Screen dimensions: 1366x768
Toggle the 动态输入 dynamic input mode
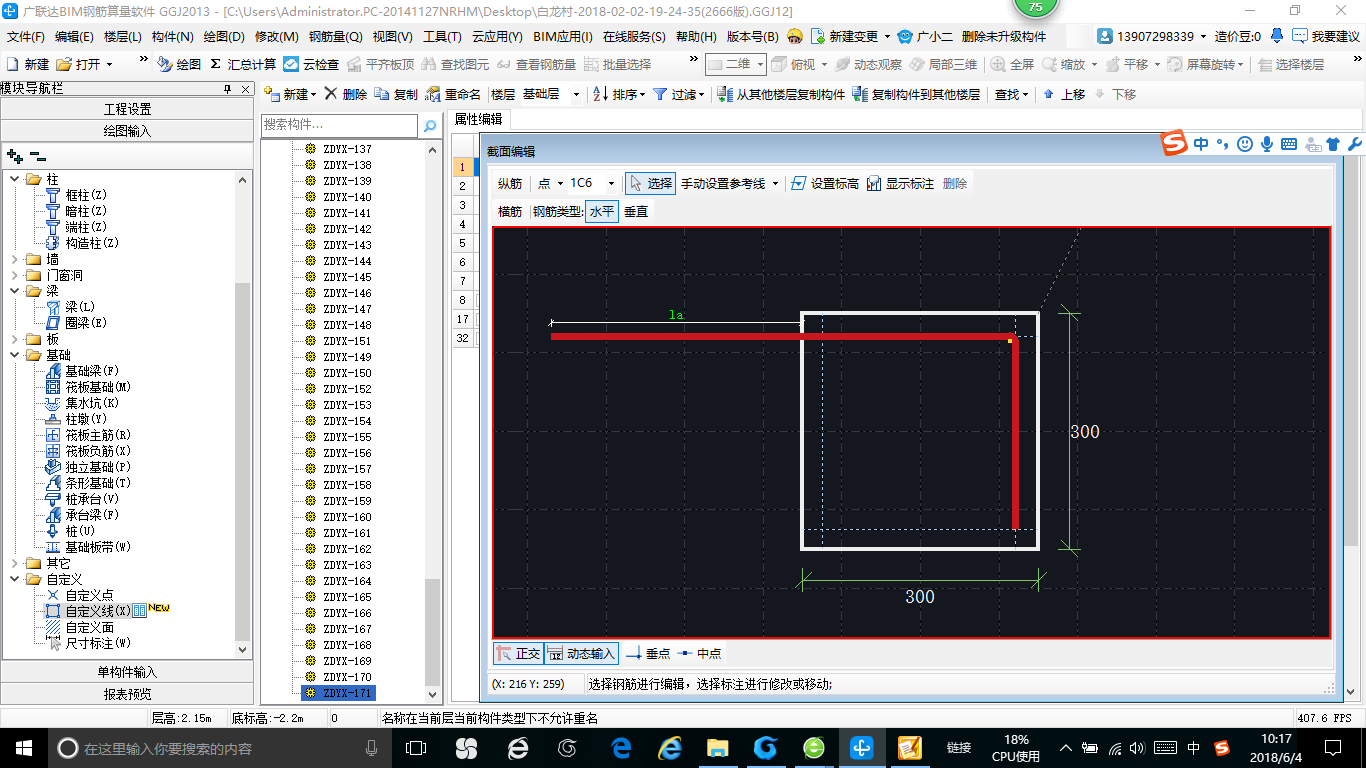coord(581,653)
